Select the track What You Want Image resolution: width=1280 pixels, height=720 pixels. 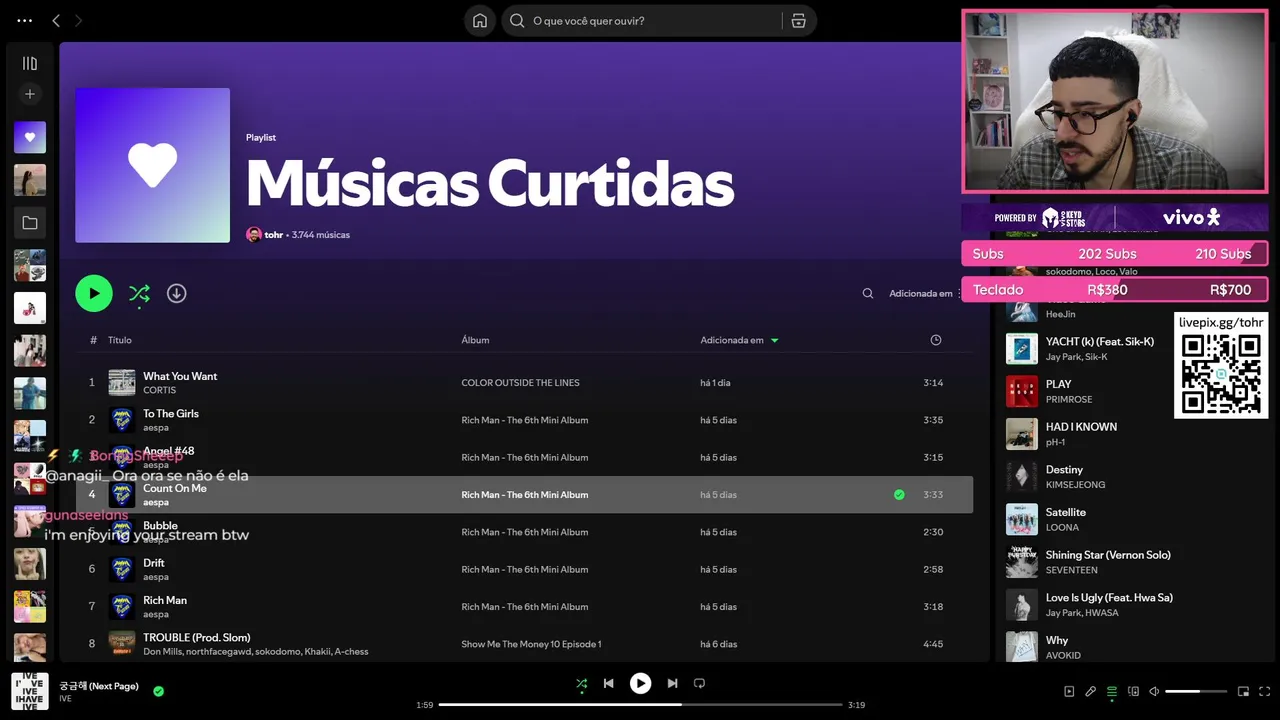180,376
